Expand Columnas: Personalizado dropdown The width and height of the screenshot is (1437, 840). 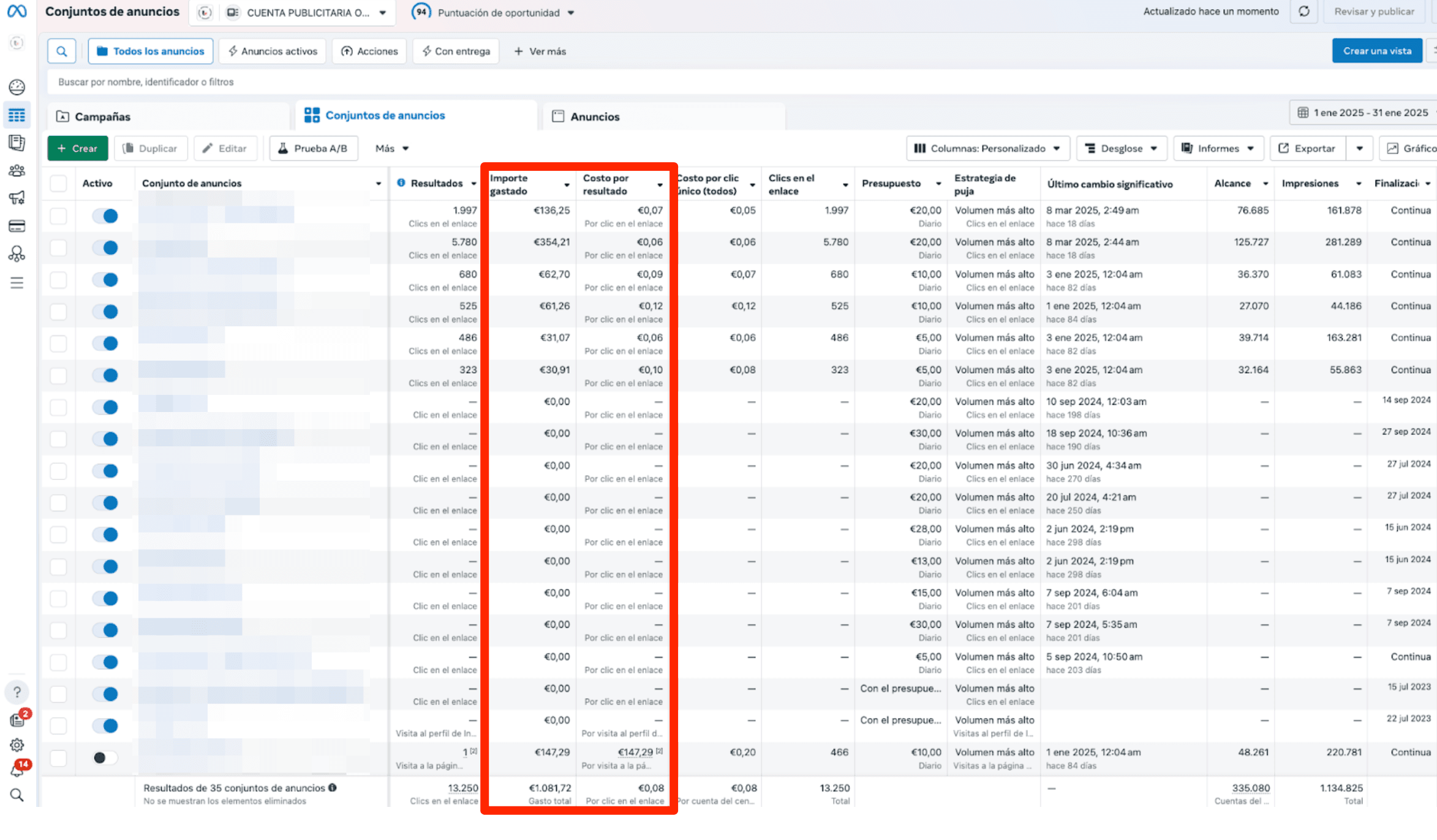[x=987, y=148]
